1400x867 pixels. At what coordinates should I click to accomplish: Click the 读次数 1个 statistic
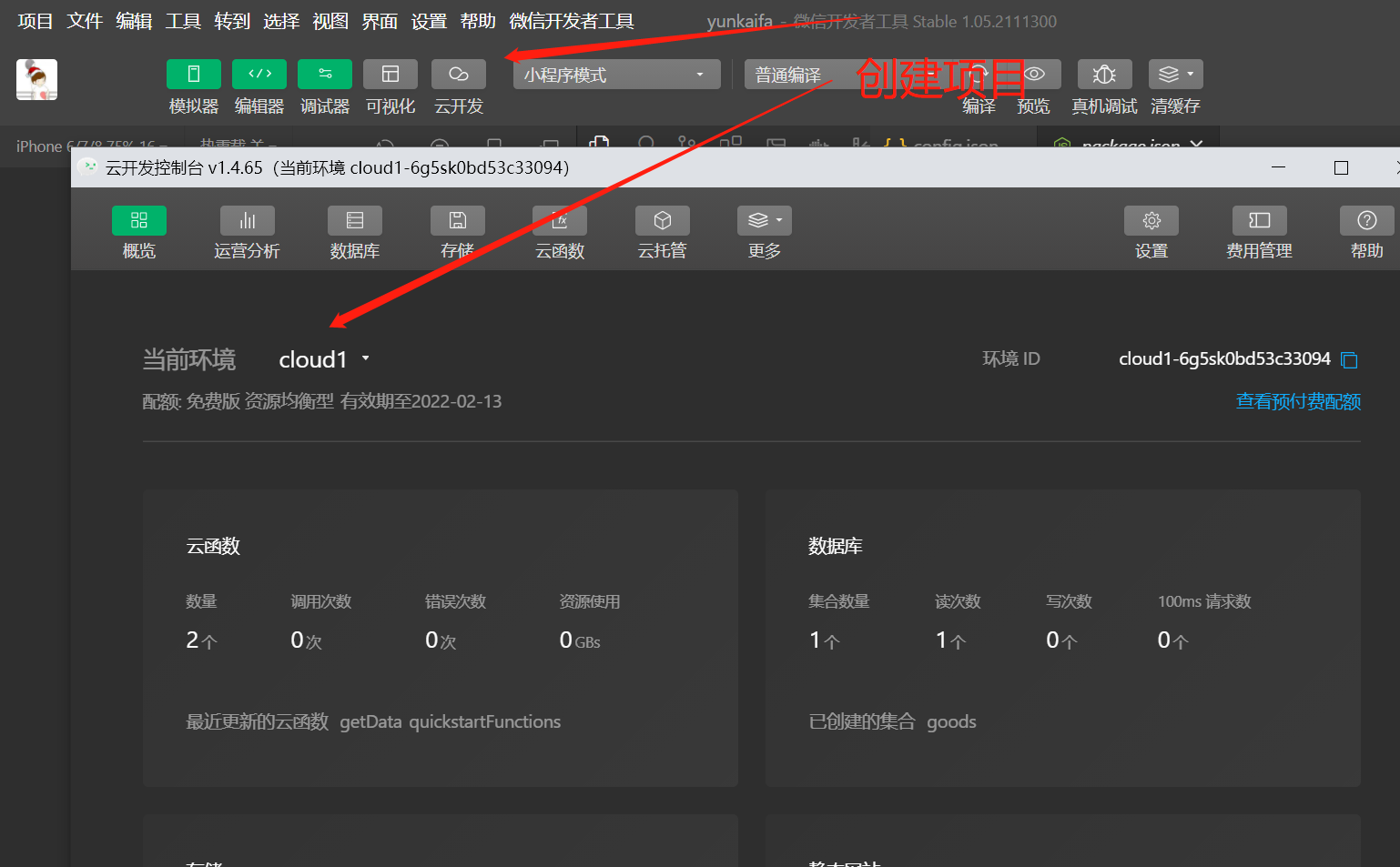pyautogui.click(x=958, y=623)
